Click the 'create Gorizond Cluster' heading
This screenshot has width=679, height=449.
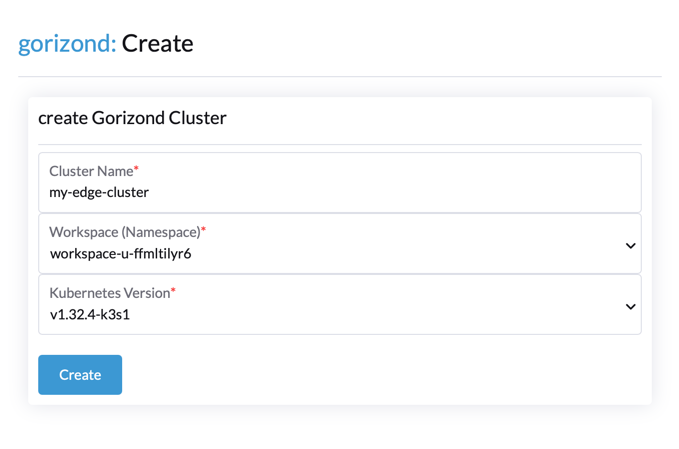click(x=132, y=118)
